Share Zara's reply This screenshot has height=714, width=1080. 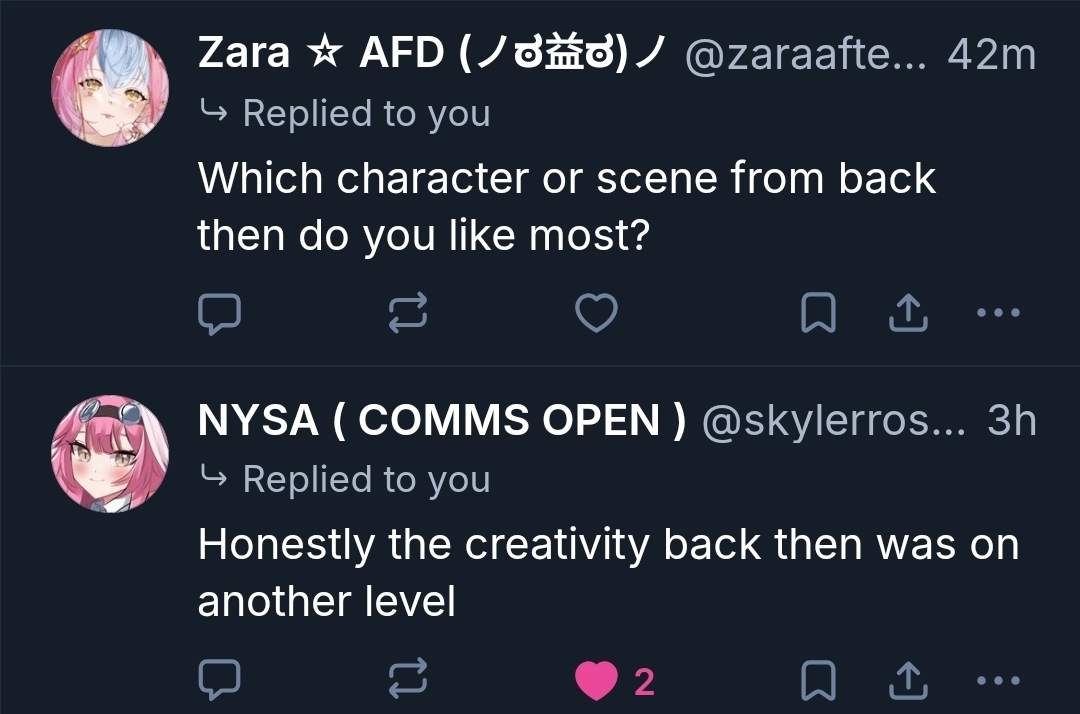tap(908, 314)
